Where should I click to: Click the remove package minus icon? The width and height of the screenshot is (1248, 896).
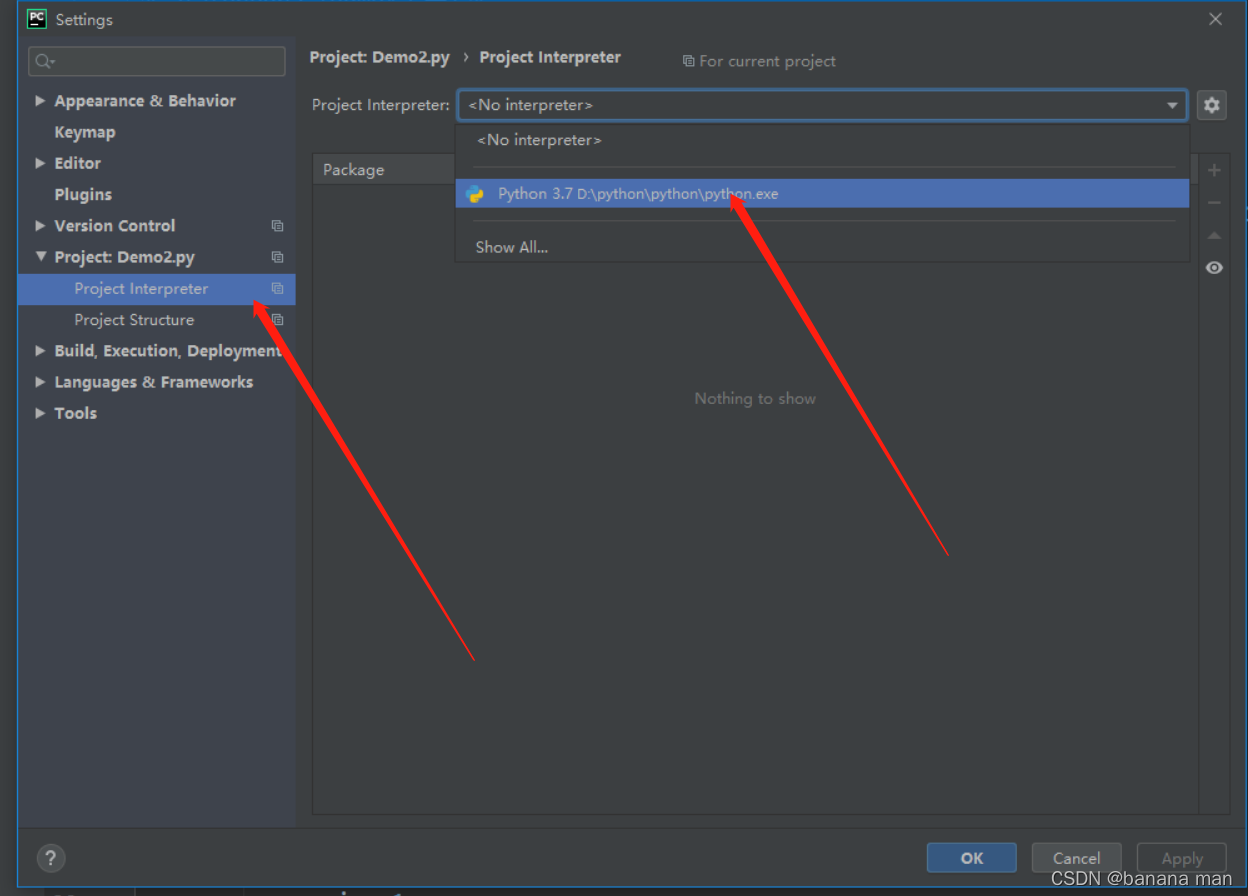point(1214,203)
